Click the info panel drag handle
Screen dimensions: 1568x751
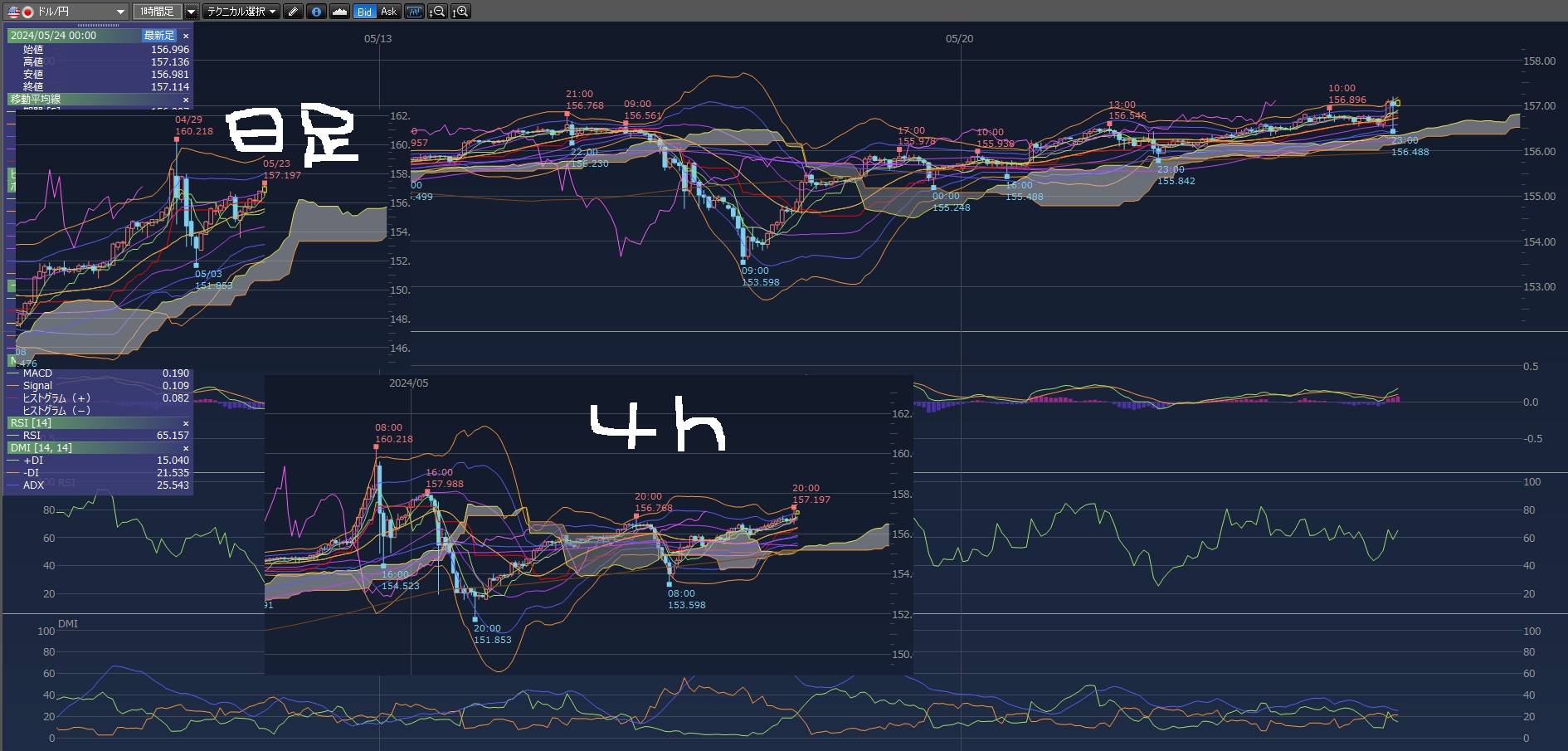98,26
